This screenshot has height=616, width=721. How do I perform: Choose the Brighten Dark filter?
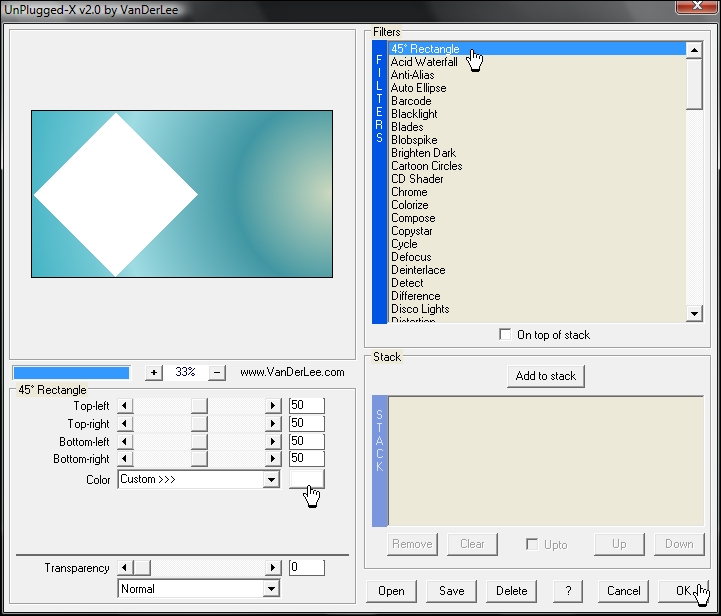[x=537, y=153]
